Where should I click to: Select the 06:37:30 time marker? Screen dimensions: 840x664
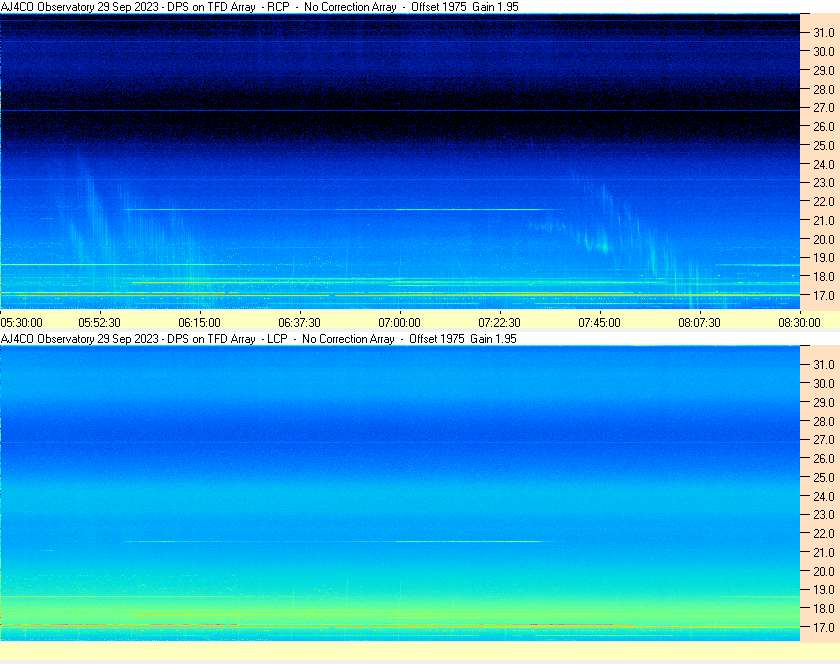click(300, 322)
